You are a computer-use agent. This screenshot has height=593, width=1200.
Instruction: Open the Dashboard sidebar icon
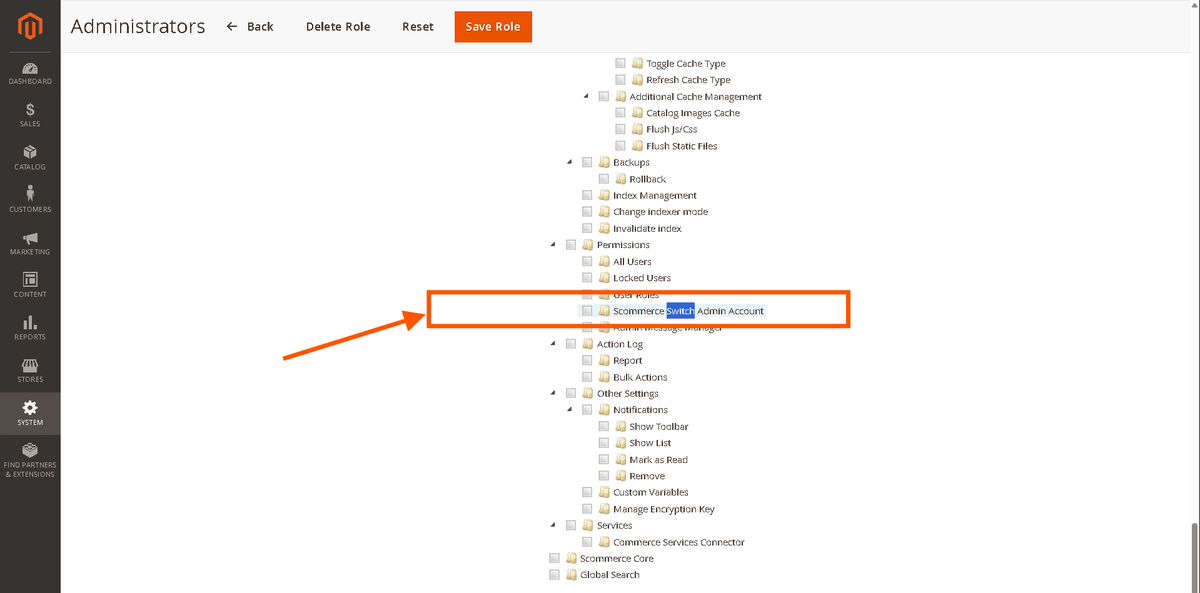coord(30,68)
